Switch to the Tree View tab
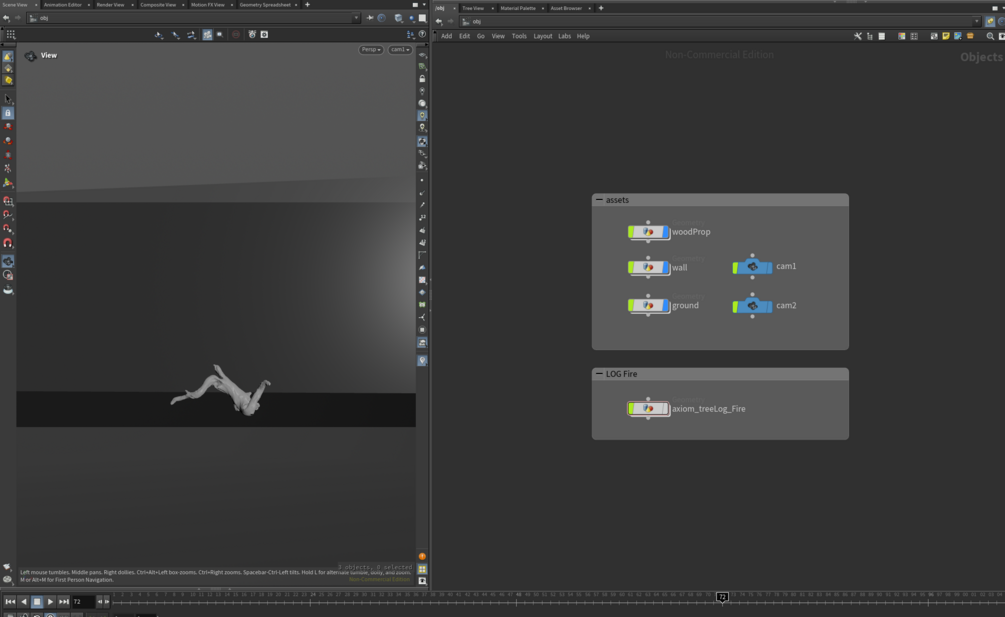 (x=473, y=8)
